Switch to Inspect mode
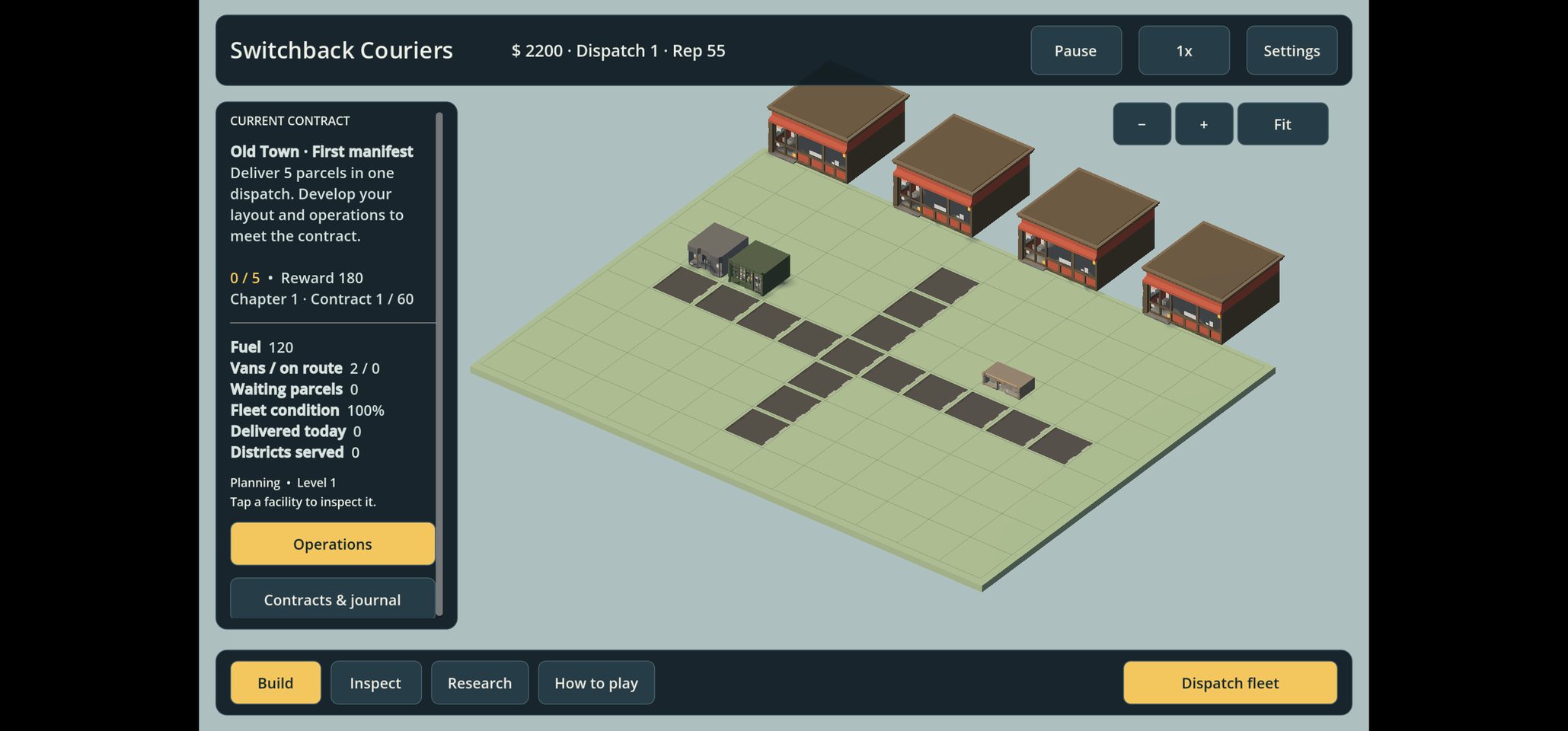This screenshot has width=1568, height=731. click(375, 682)
